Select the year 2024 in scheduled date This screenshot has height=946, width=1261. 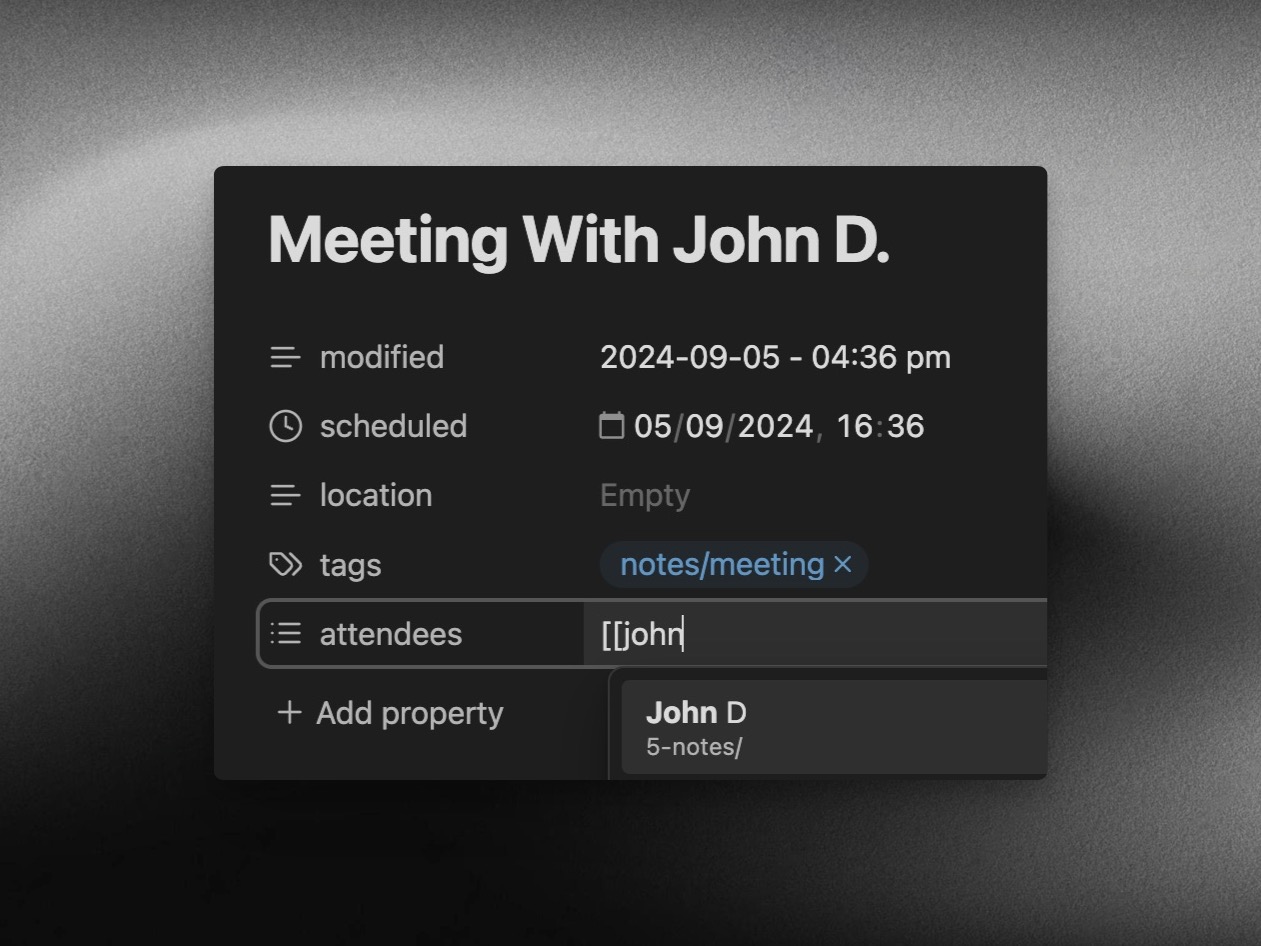(775, 426)
